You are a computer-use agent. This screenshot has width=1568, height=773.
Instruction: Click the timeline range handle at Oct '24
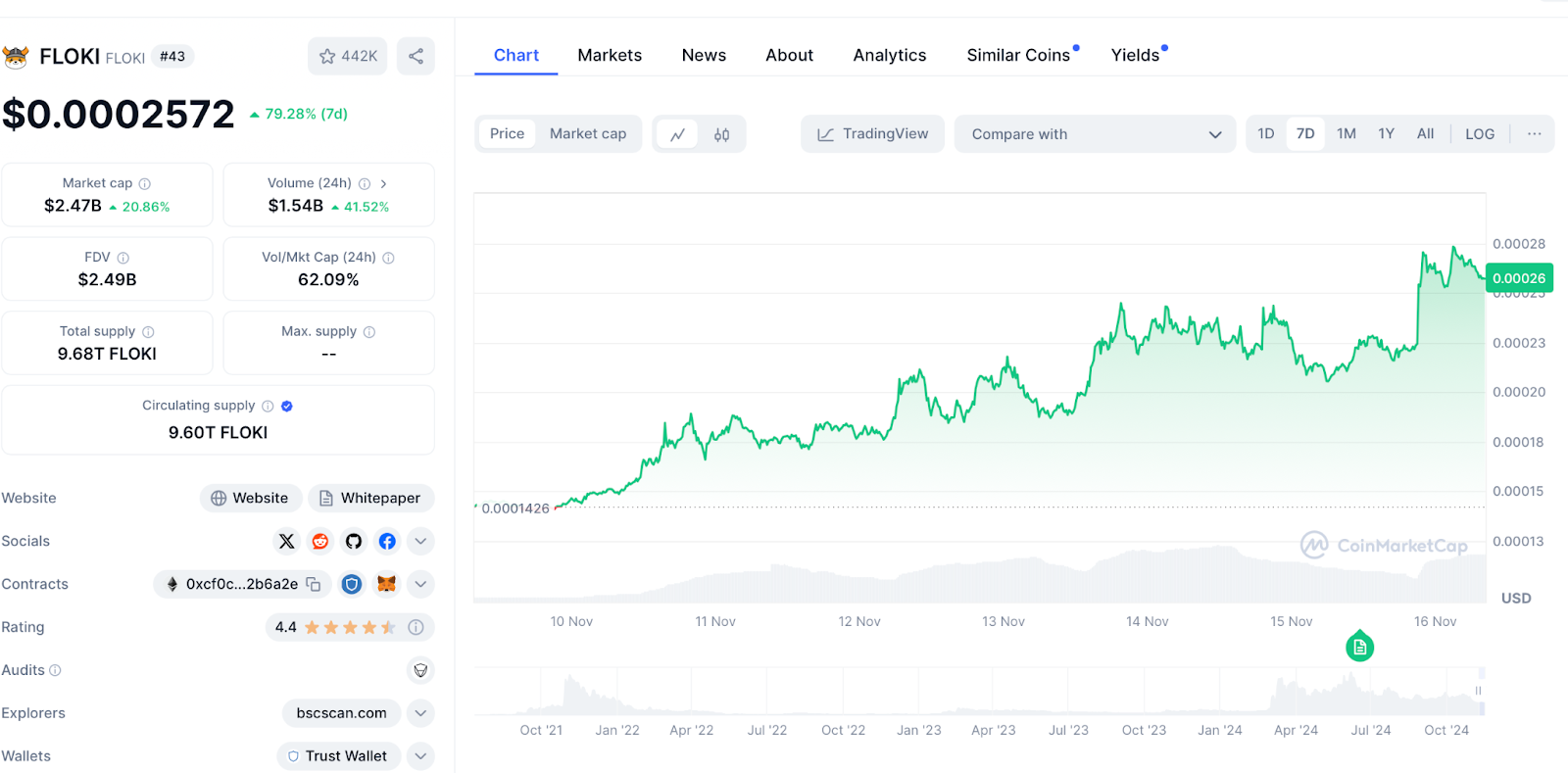tap(1479, 691)
